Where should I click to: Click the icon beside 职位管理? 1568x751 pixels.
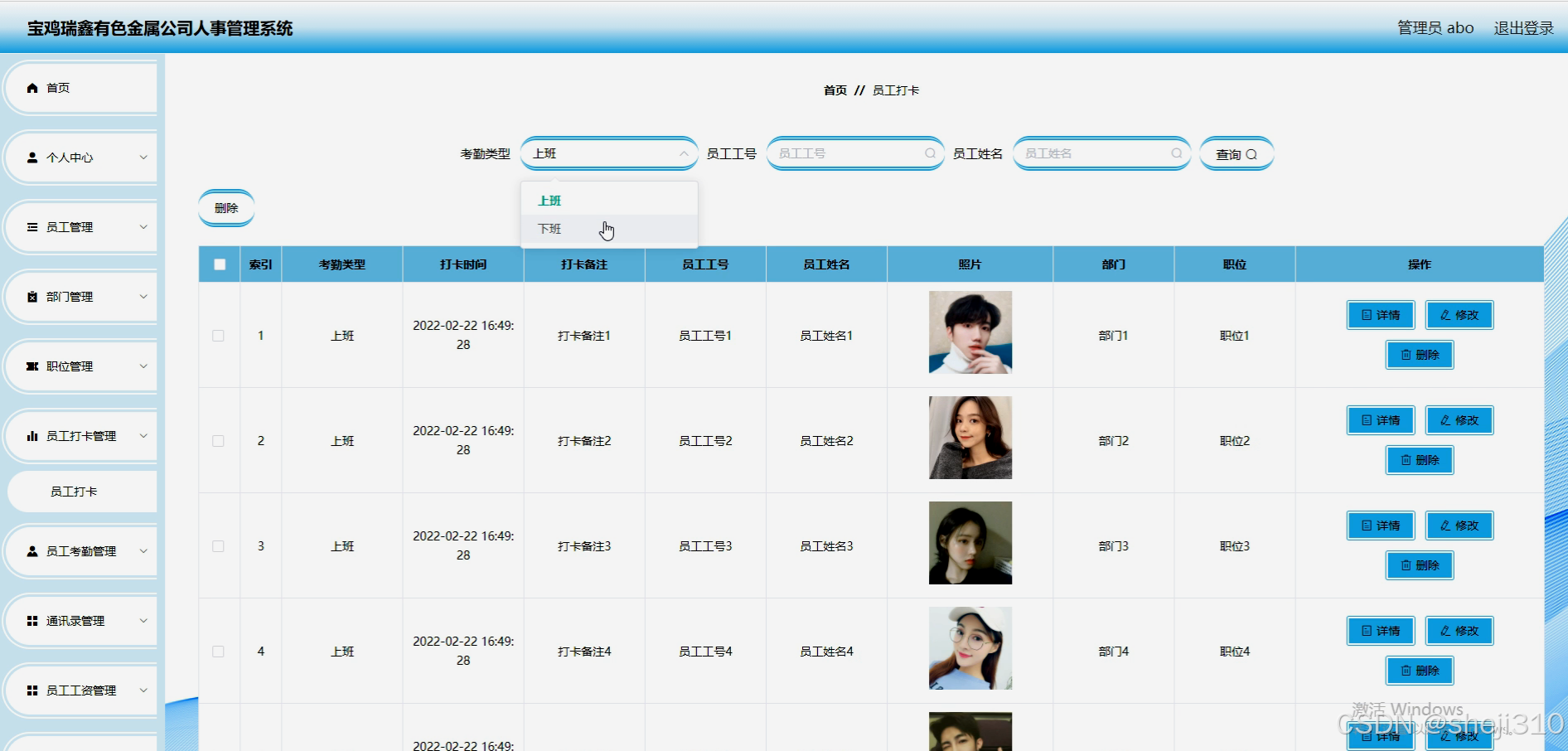point(32,366)
